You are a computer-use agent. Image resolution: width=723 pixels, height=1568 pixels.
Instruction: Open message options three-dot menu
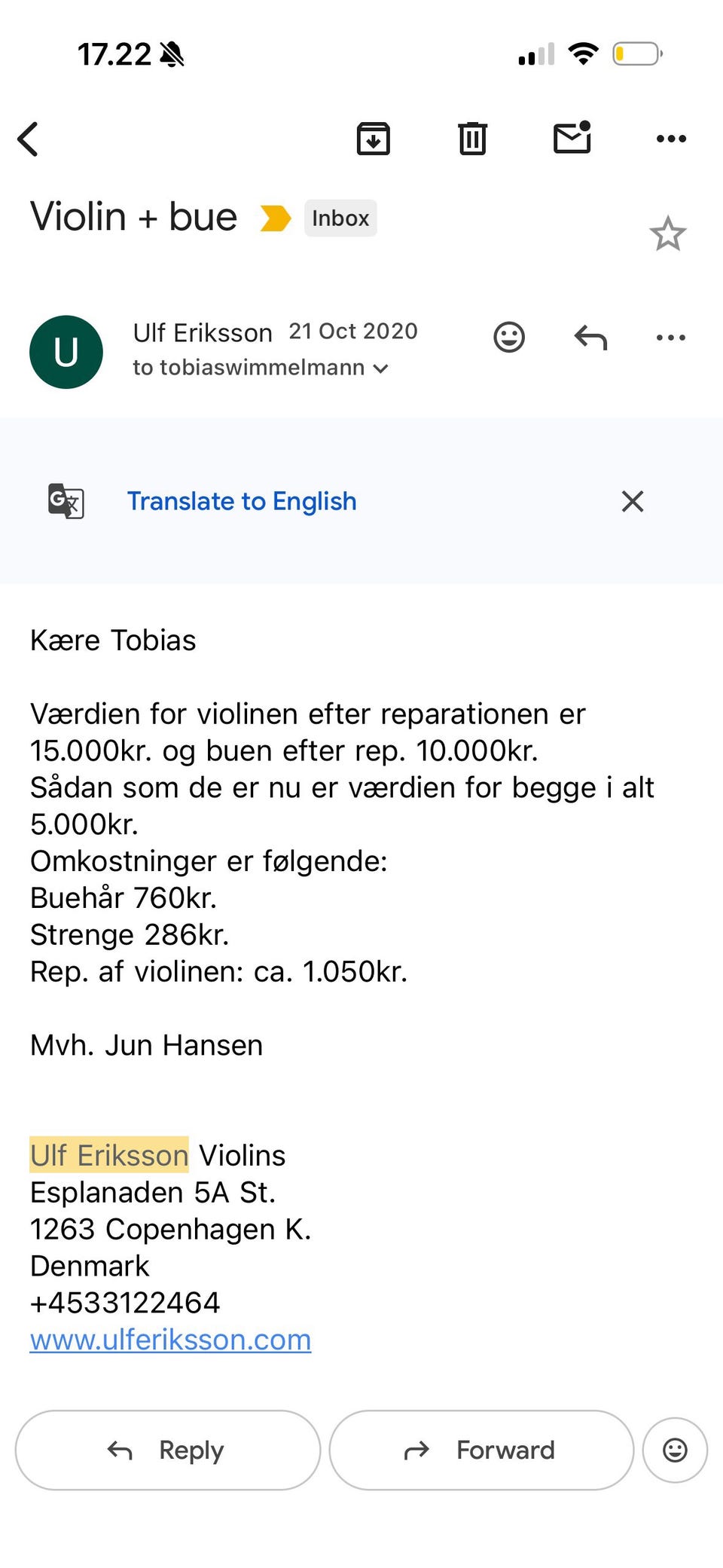click(671, 338)
